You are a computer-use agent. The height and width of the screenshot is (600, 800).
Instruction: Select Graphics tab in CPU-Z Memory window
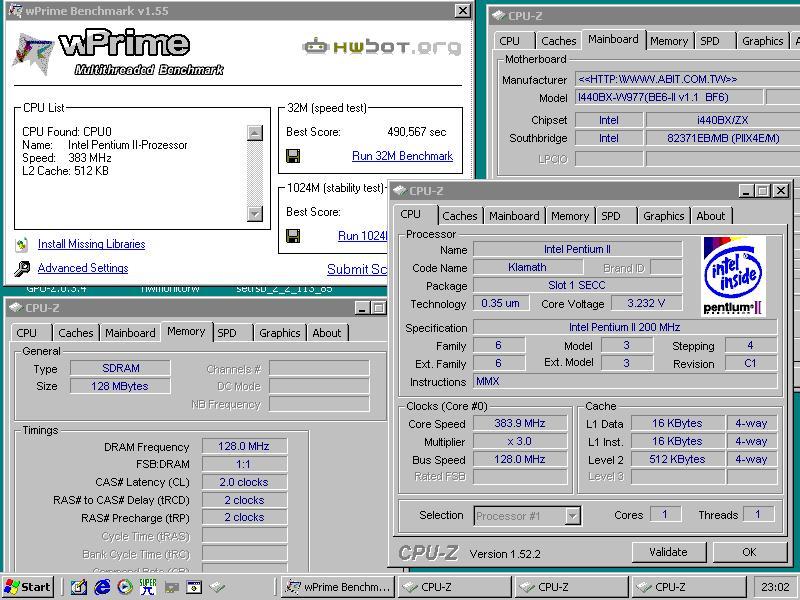click(280, 333)
